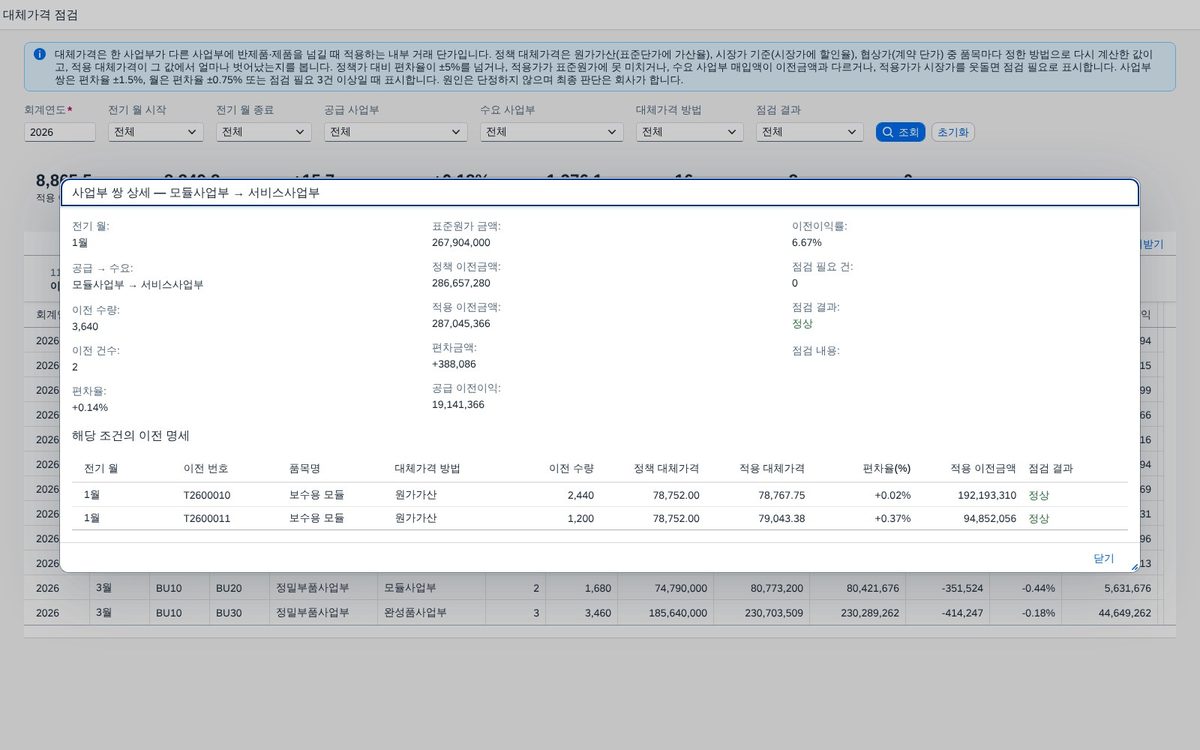Click the 대체가격 점검 page title
Screen dimensions: 1200x750
click(40, 15)
